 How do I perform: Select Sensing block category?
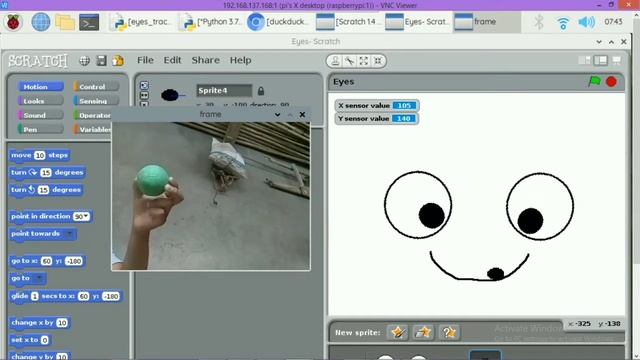96,101
